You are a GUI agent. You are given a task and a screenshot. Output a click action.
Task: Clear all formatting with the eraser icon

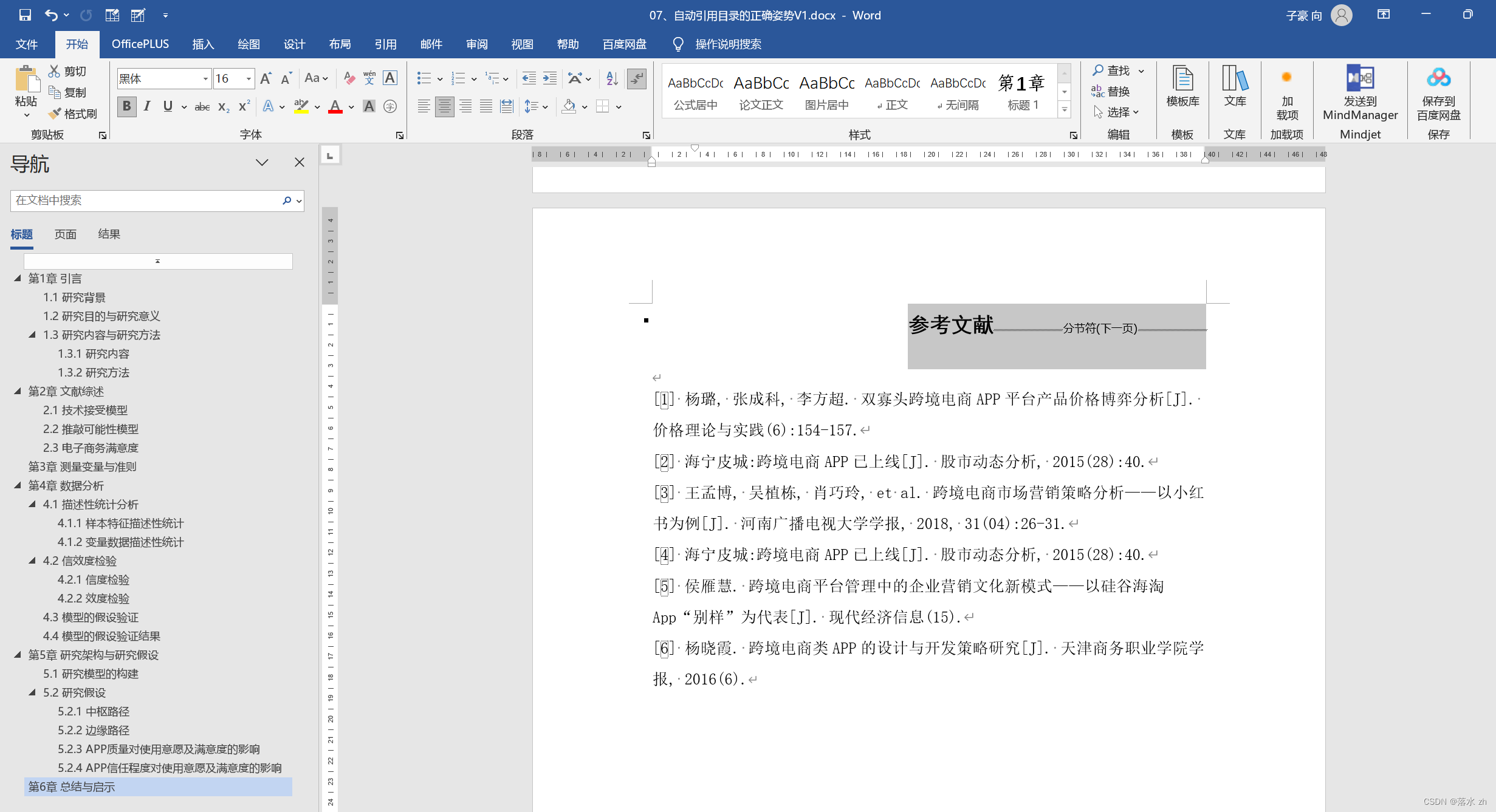click(x=349, y=78)
